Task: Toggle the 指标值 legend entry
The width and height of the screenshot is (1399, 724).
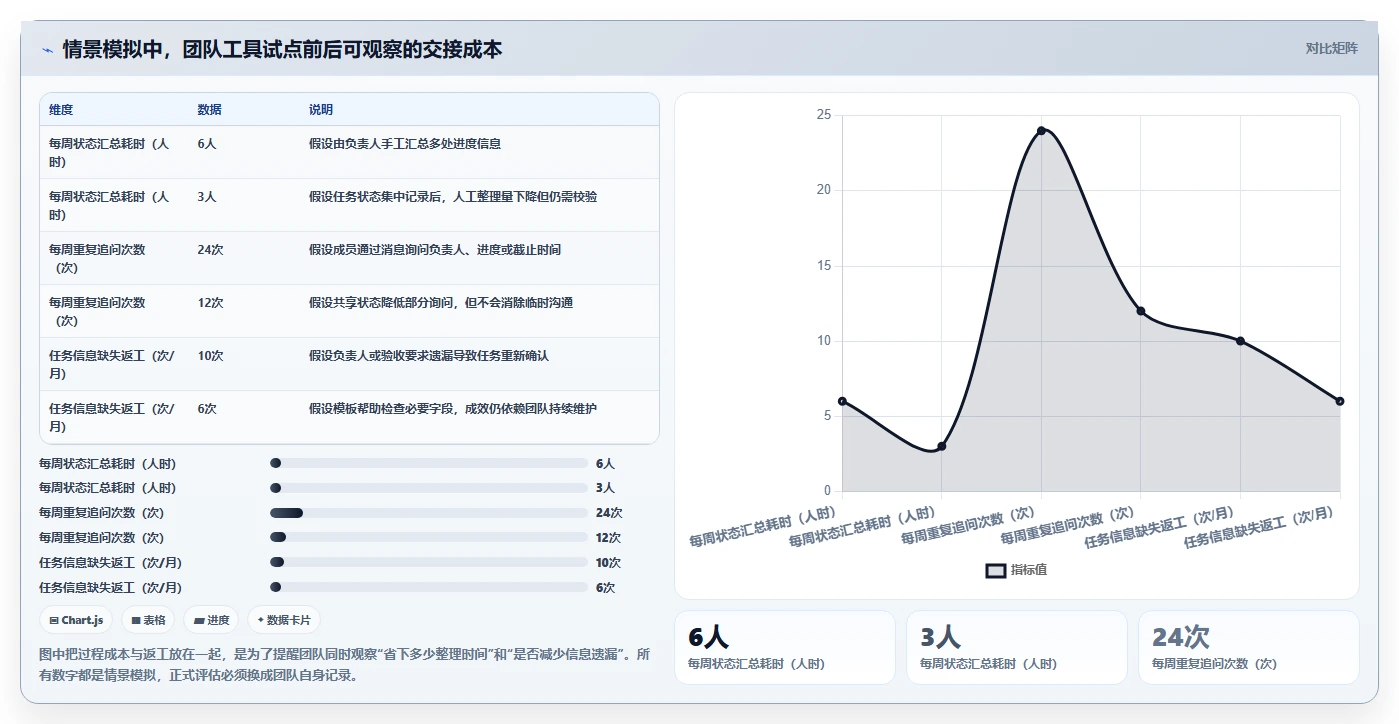Action: pyautogui.click(x=1016, y=570)
